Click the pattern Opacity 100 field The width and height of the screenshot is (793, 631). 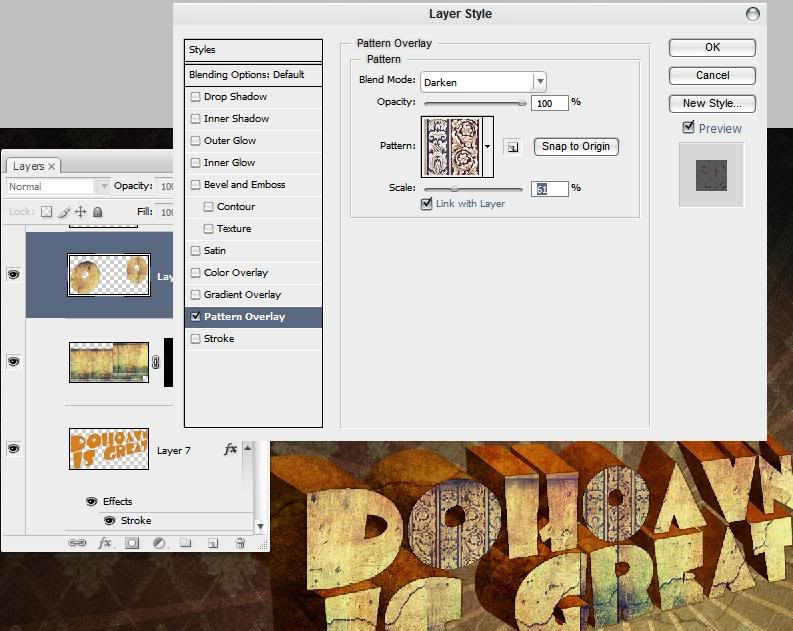(550, 103)
